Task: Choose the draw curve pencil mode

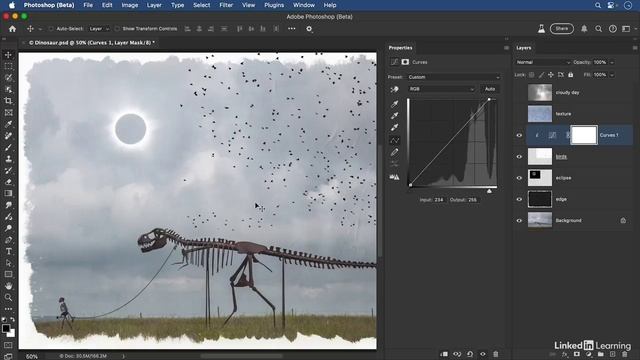Action: point(394,152)
